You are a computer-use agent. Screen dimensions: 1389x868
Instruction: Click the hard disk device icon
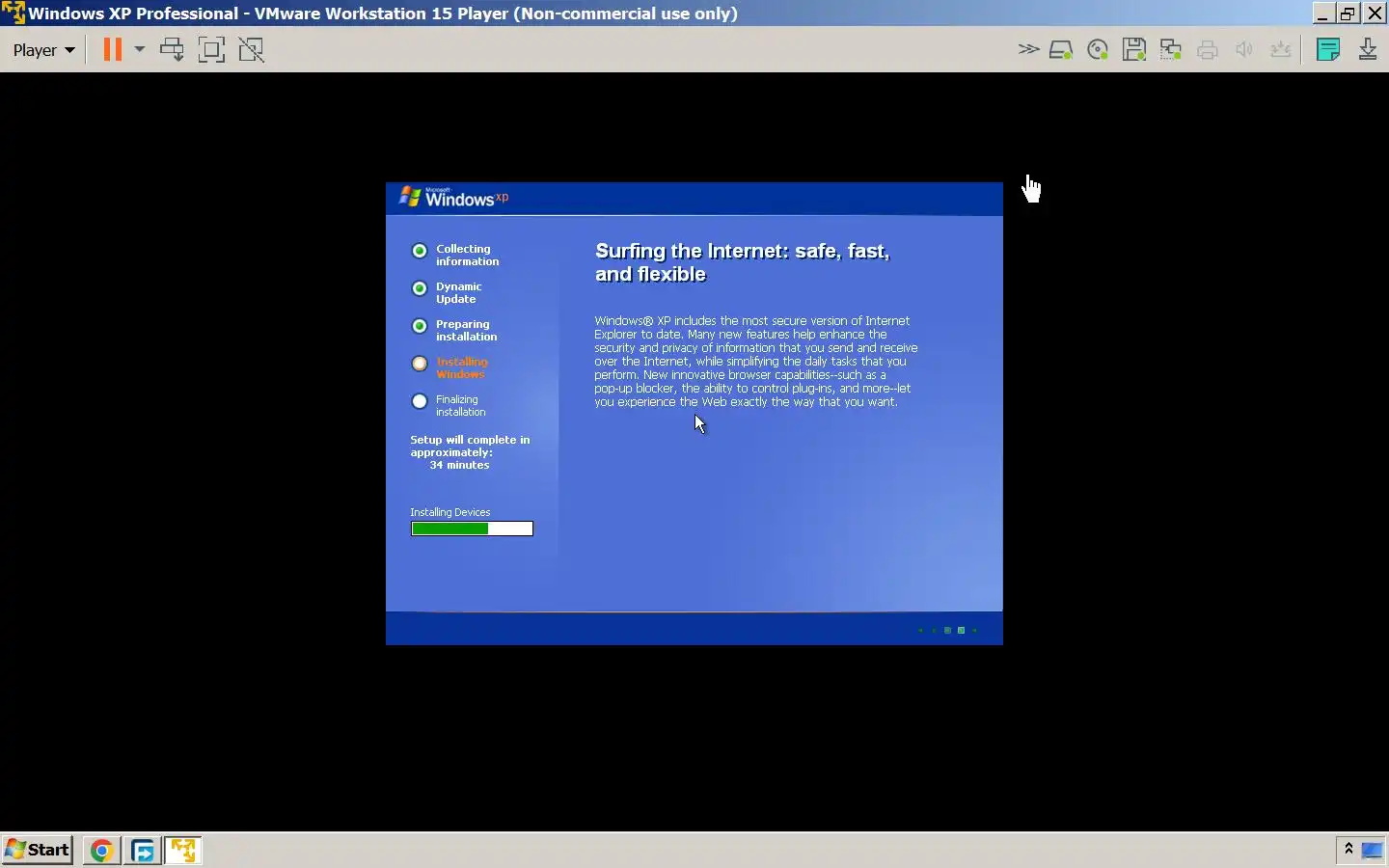(1061, 50)
